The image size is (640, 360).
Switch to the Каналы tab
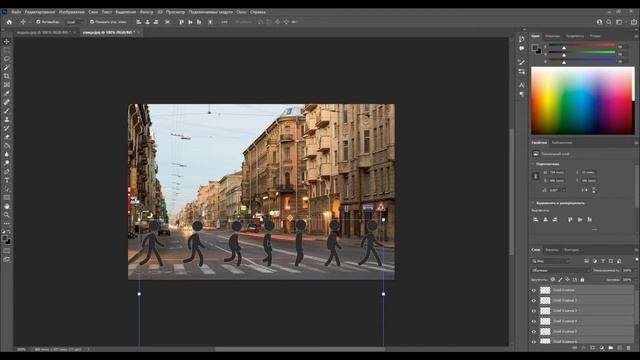552,250
